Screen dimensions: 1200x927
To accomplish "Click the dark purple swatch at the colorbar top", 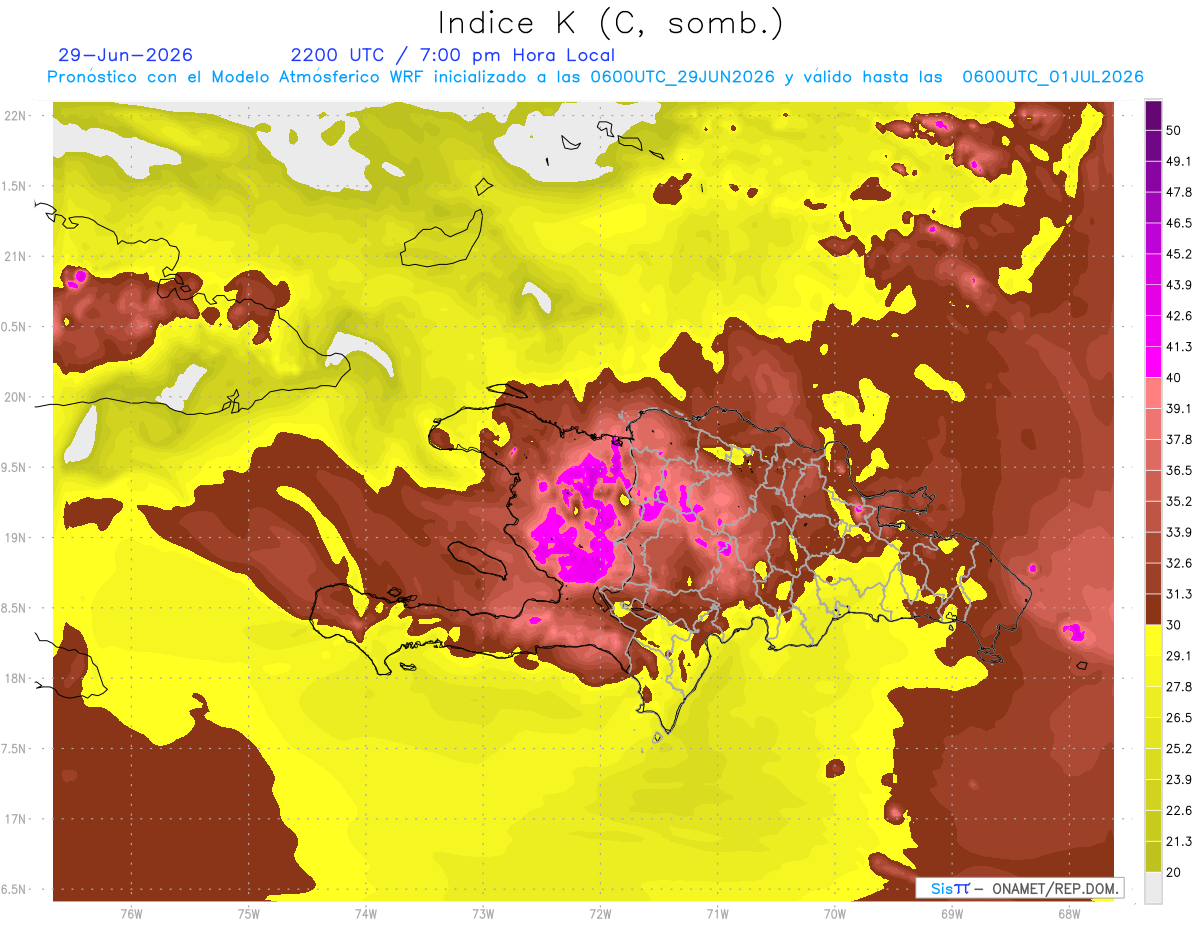I will point(1153,115).
